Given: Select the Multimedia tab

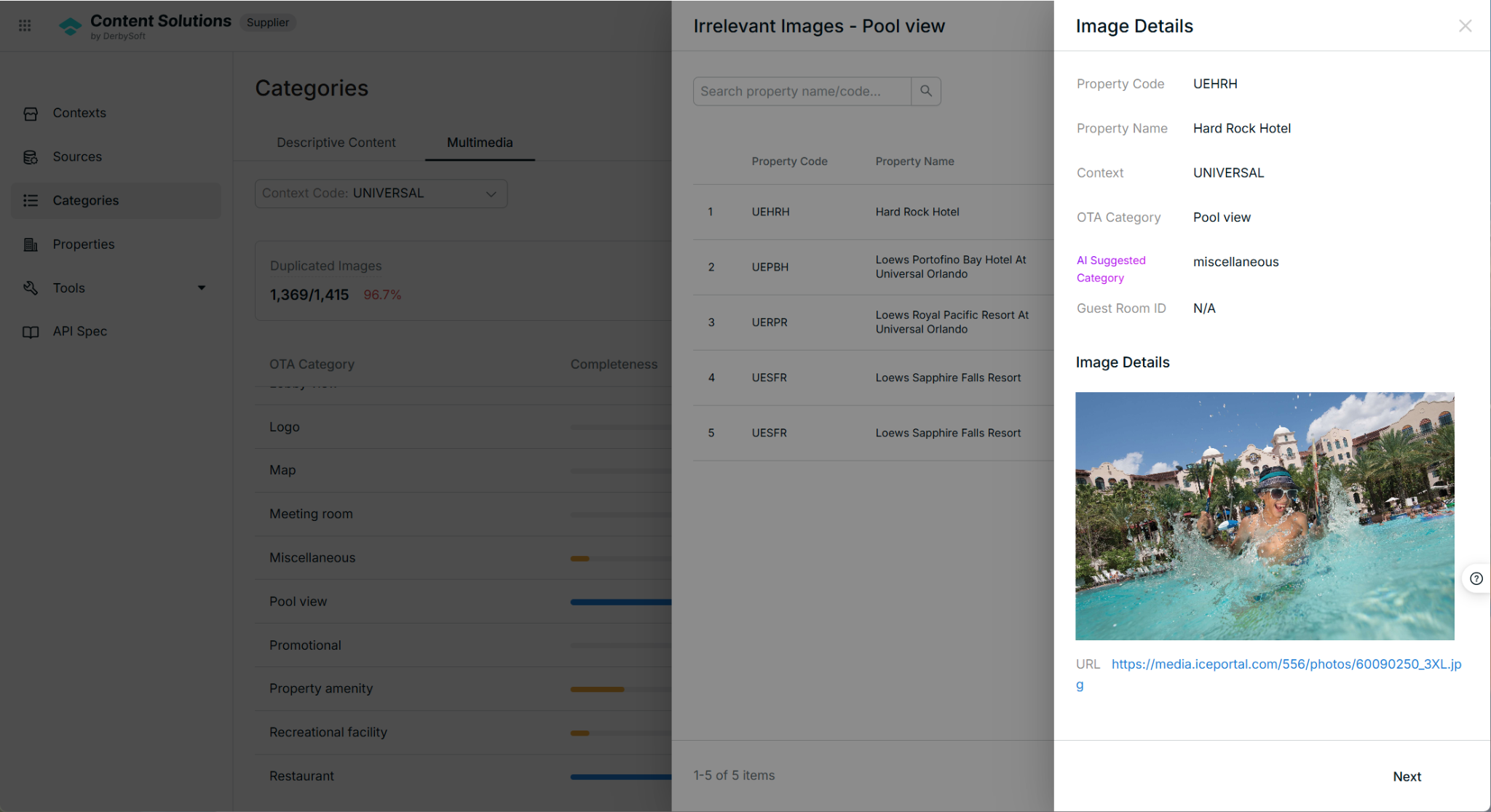Looking at the screenshot, I should pos(479,143).
